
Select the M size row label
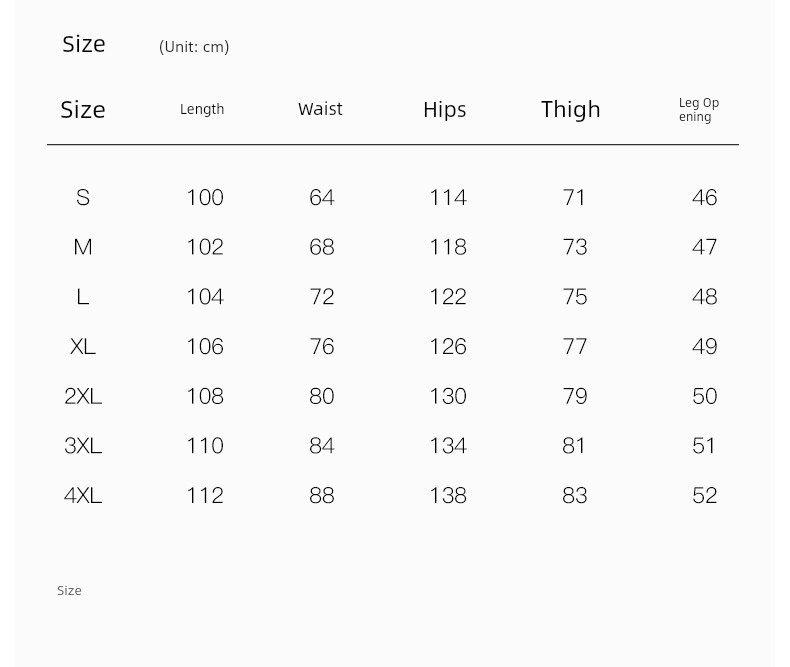[x=83, y=247]
